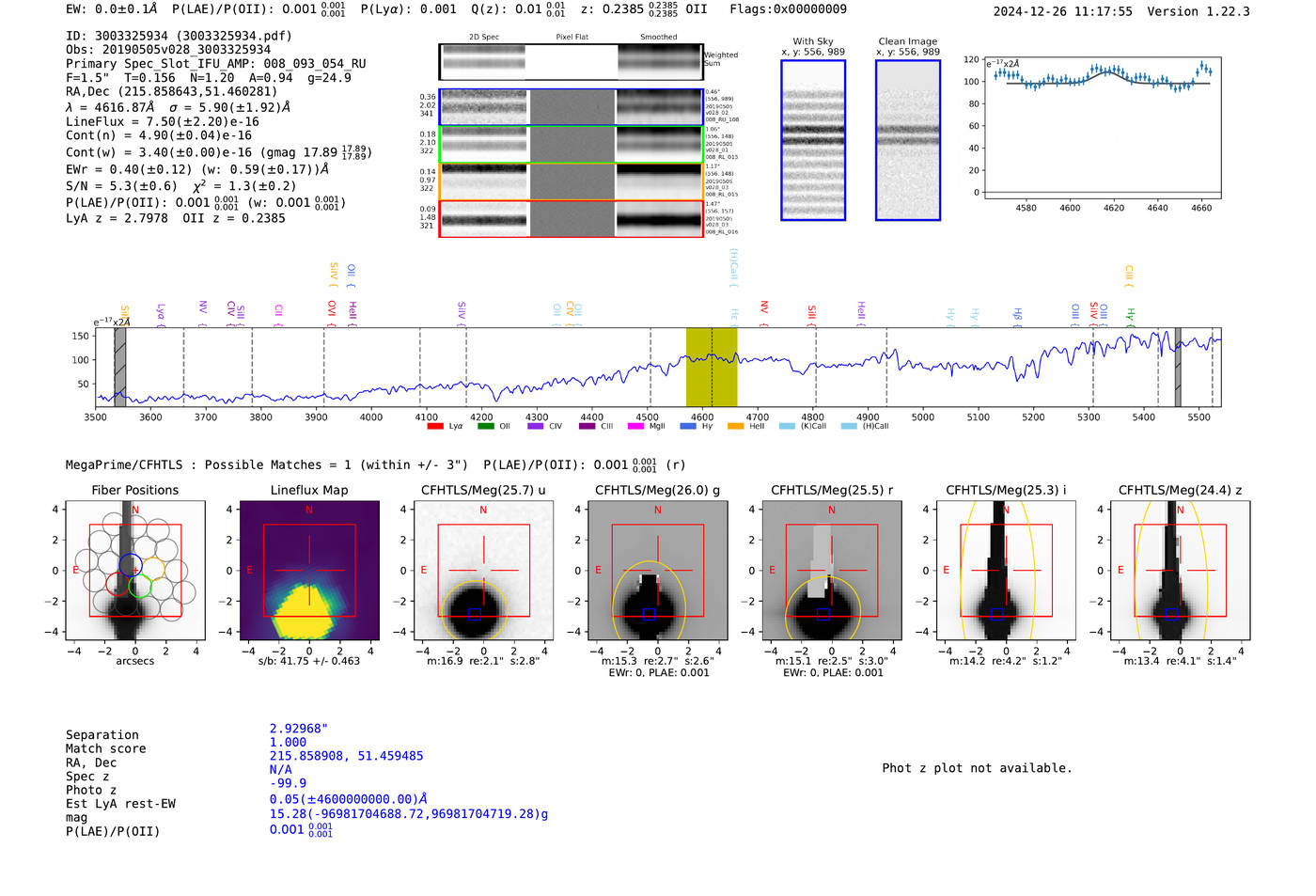Click the Spec z value N/A
This screenshot has height=896, width=1316.
[280, 770]
